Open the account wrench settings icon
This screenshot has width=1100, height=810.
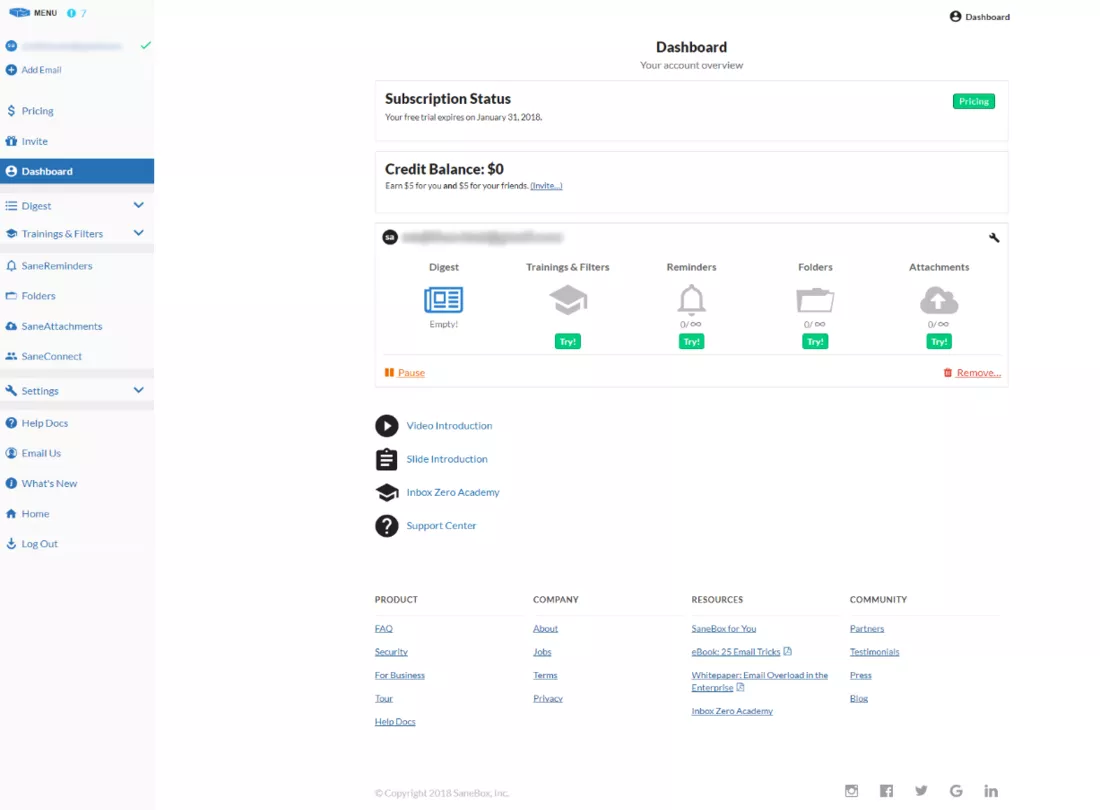pyautogui.click(x=994, y=238)
